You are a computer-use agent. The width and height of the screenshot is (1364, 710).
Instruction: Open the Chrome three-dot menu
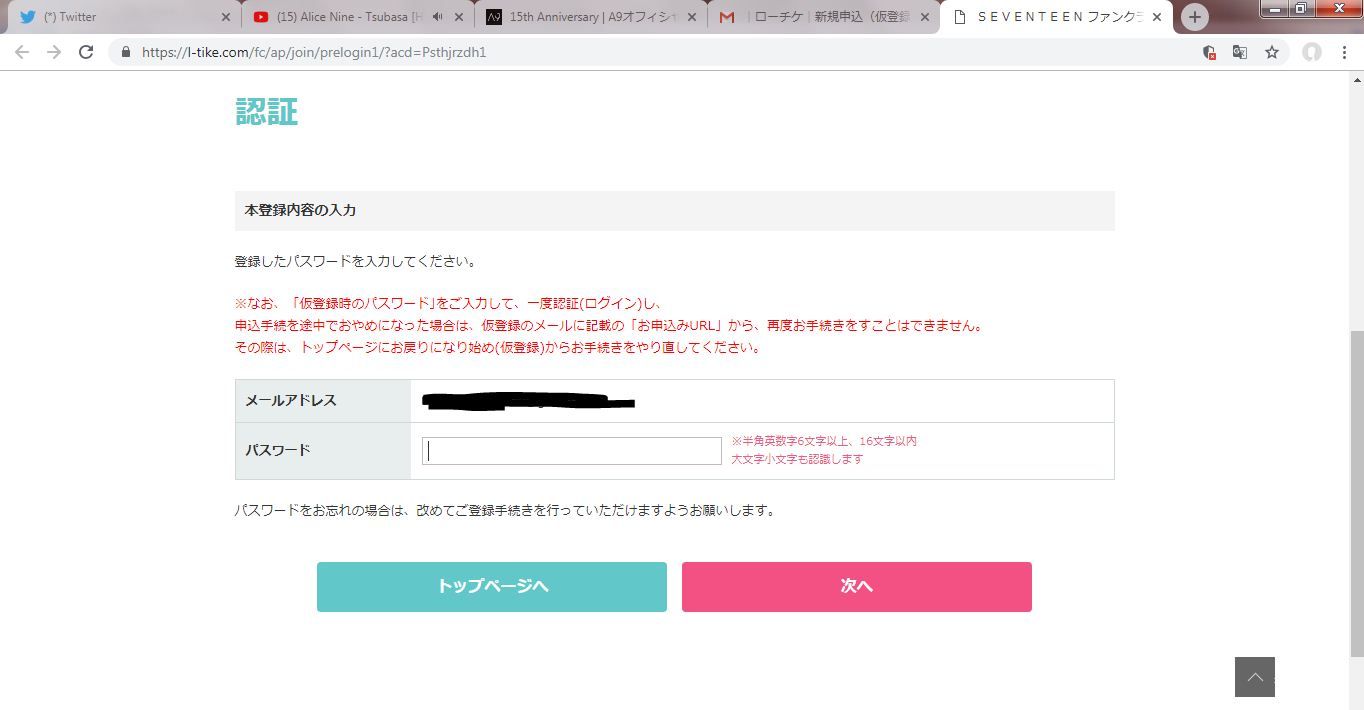click(1344, 52)
